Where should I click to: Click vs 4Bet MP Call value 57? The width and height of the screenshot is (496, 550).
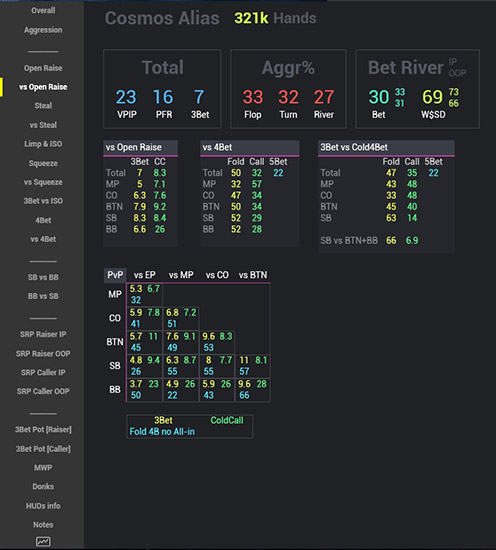click(x=257, y=184)
